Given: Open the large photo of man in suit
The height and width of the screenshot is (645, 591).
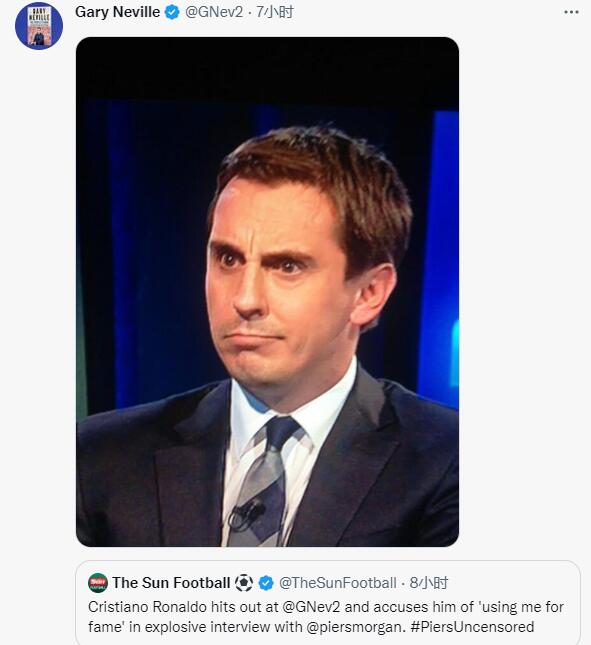Looking at the screenshot, I should [x=267, y=292].
